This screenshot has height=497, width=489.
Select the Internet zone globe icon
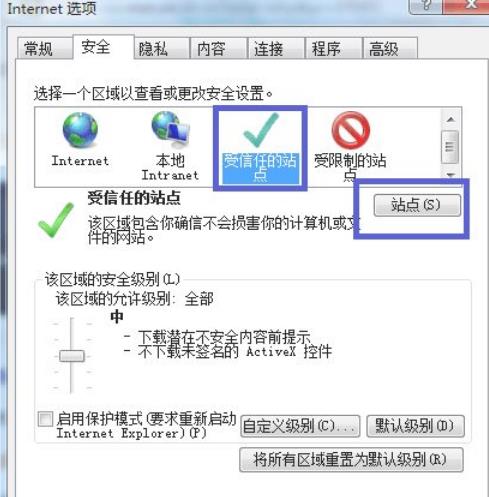[x=80, y=130]
